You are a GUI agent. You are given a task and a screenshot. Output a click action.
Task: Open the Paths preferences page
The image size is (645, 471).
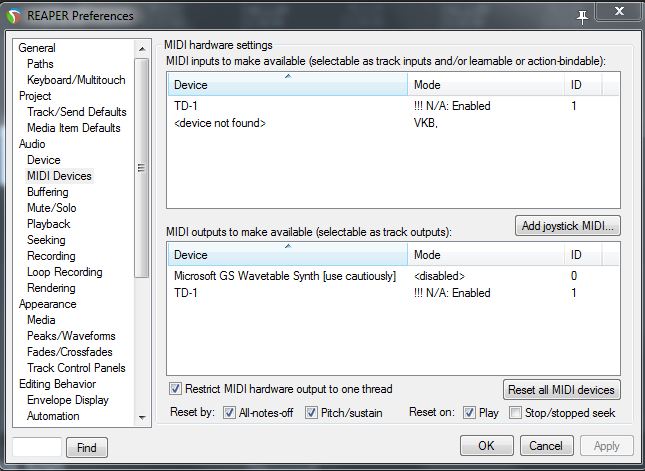pos(40,64)
